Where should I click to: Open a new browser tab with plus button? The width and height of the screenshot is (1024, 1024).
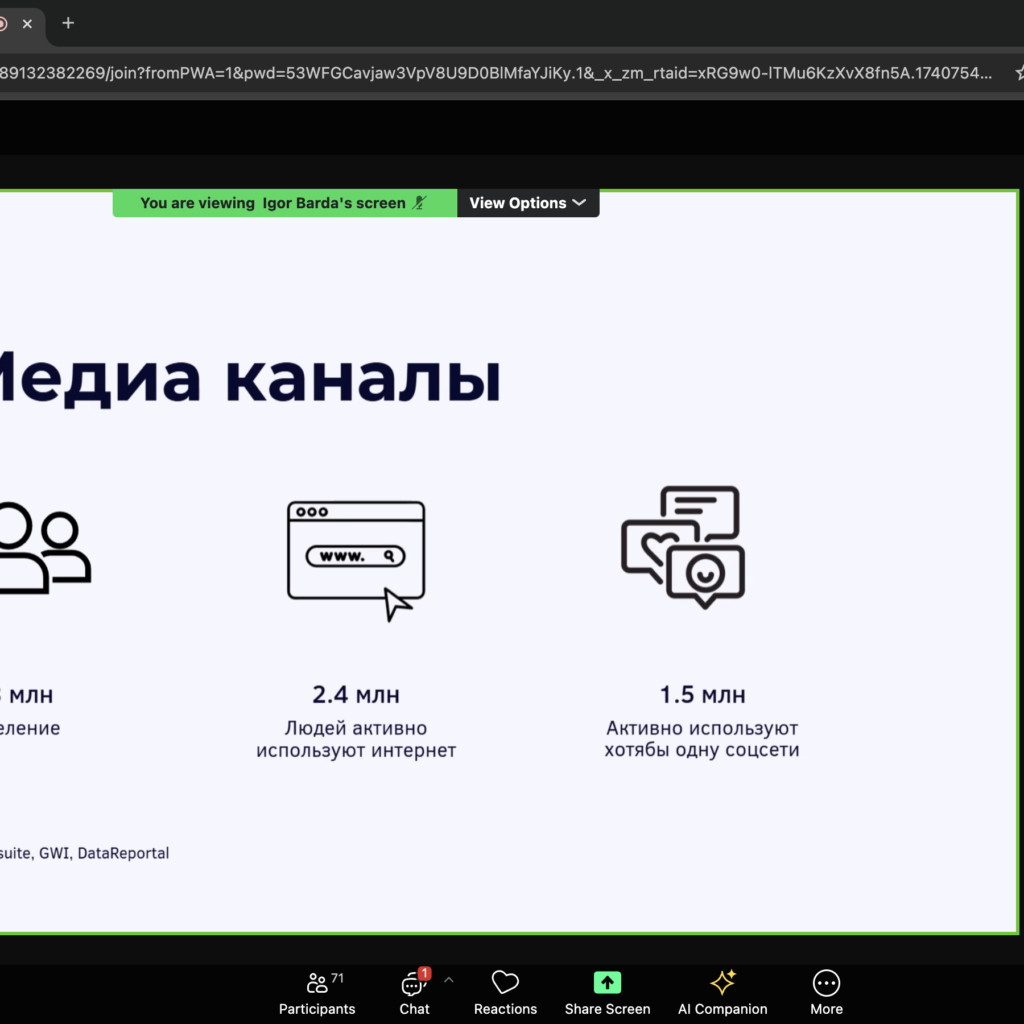point(68,23)
